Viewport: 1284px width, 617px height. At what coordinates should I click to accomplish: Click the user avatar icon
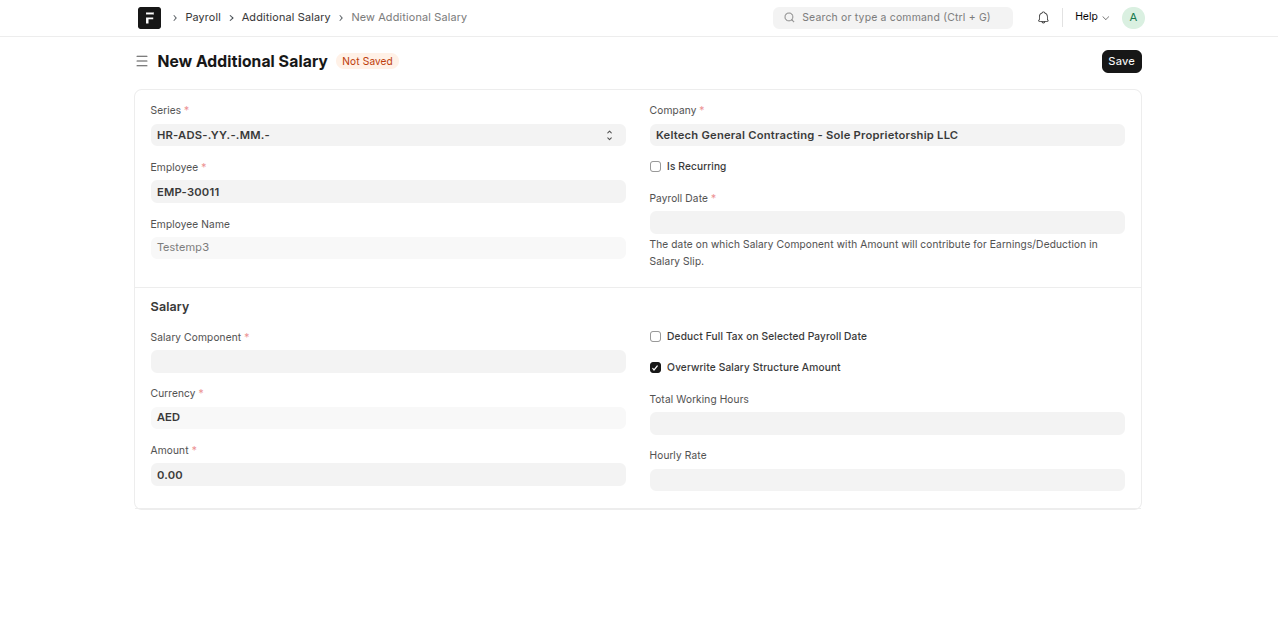pos(1133,18)
